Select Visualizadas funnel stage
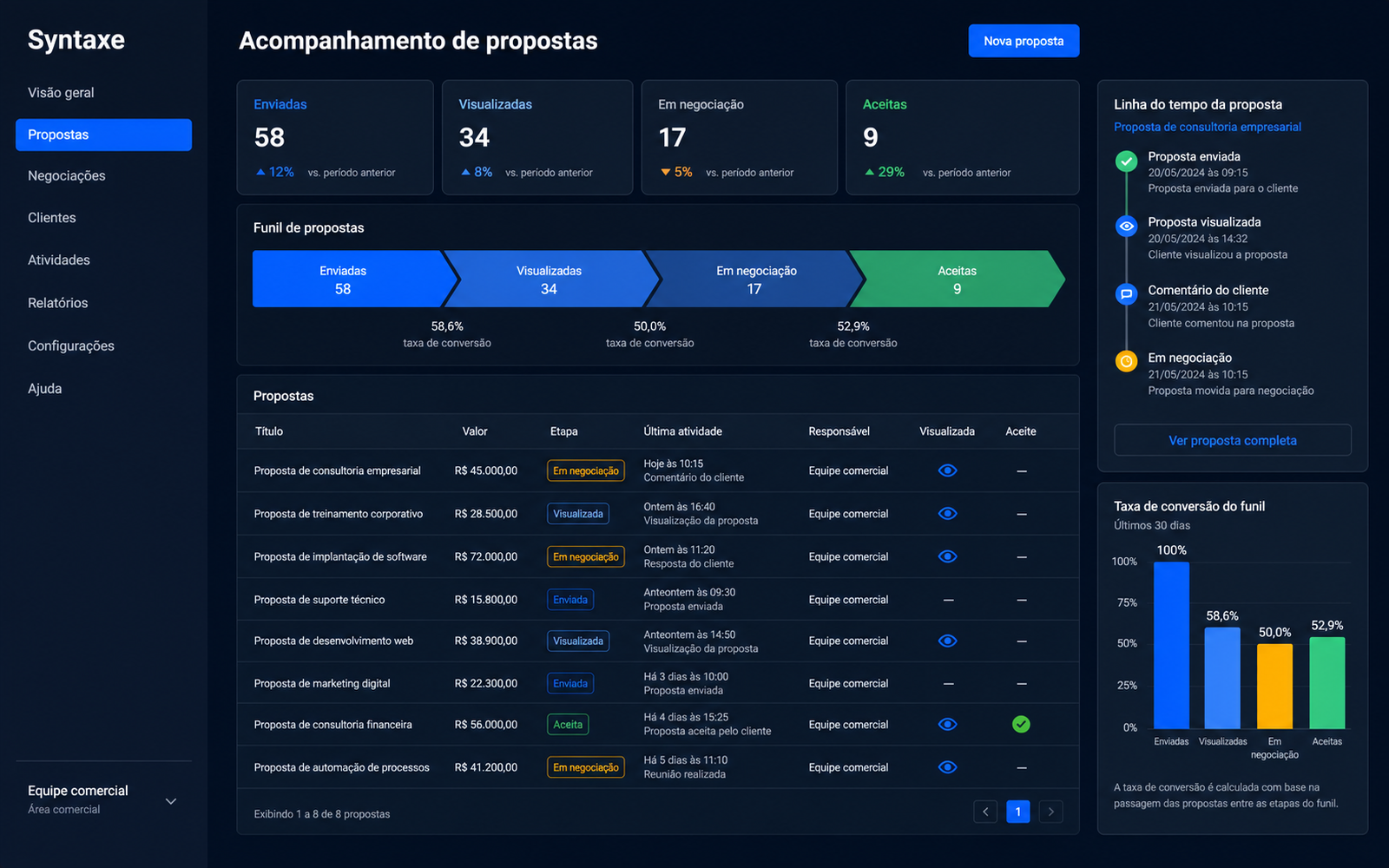The width and height of the screenshot is (1389, 868). click(x=550, y=279)
